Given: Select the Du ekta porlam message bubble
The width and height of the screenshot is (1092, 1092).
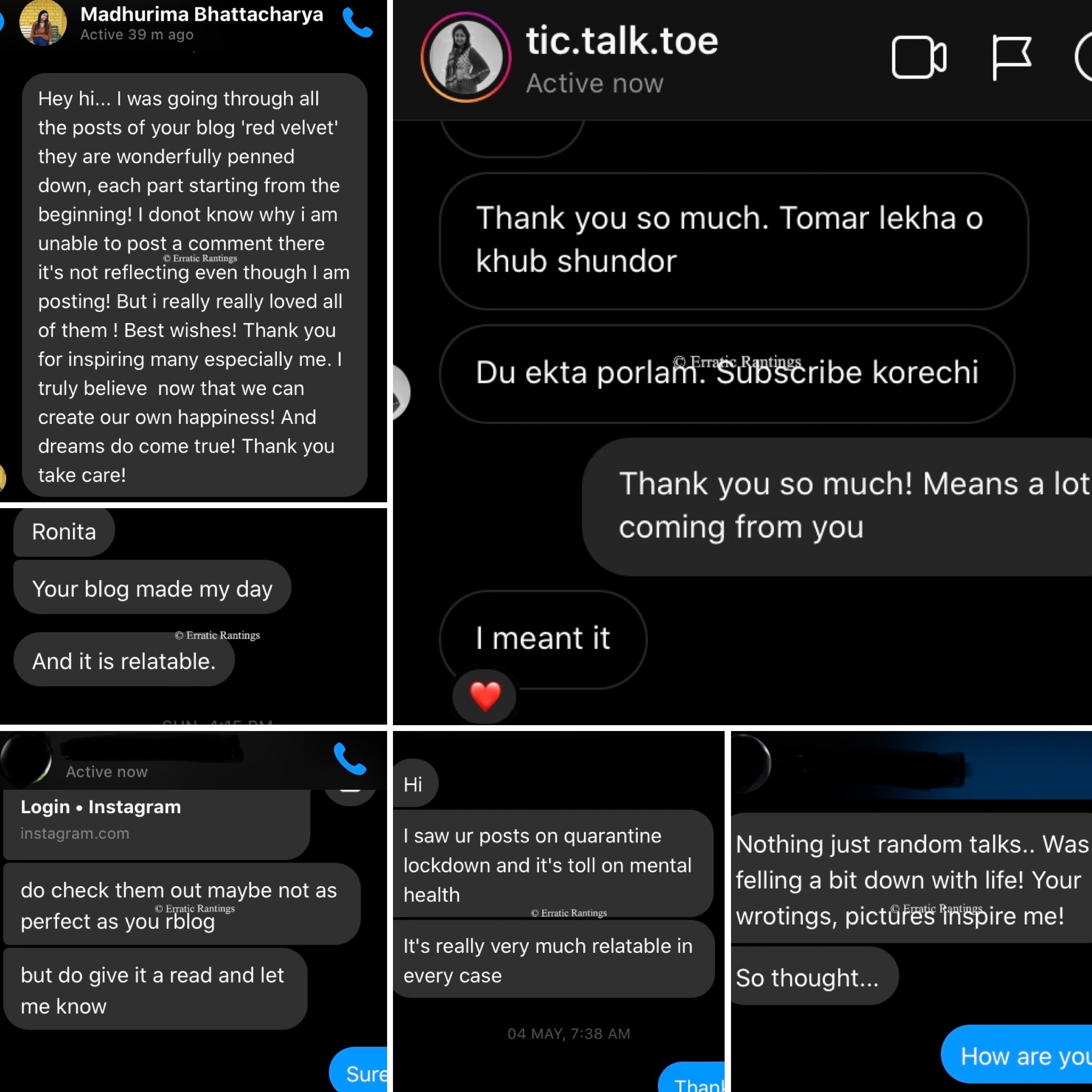Looking at the screenshot, I should (x=727, y=373).
